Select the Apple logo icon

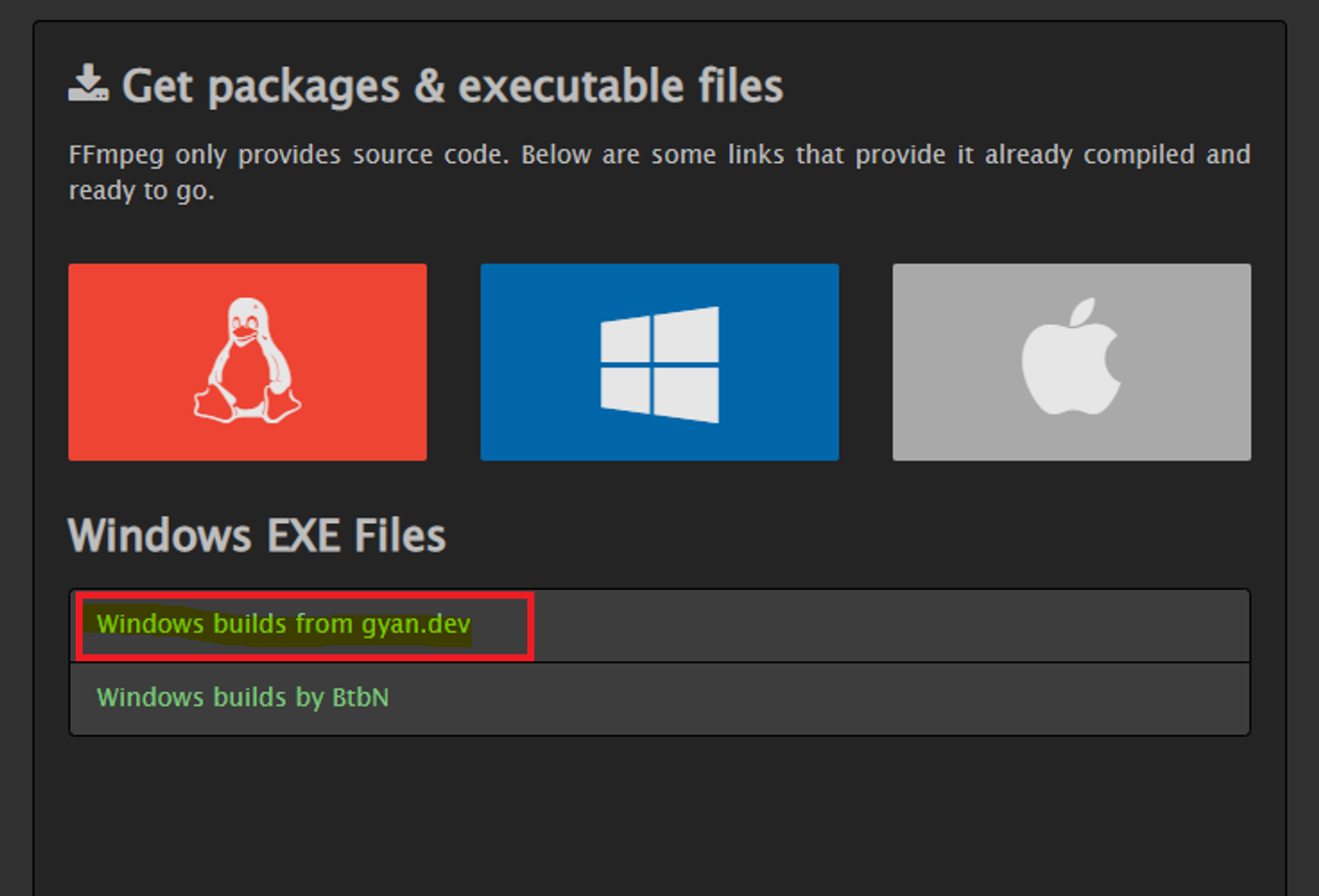[1071, 357]
